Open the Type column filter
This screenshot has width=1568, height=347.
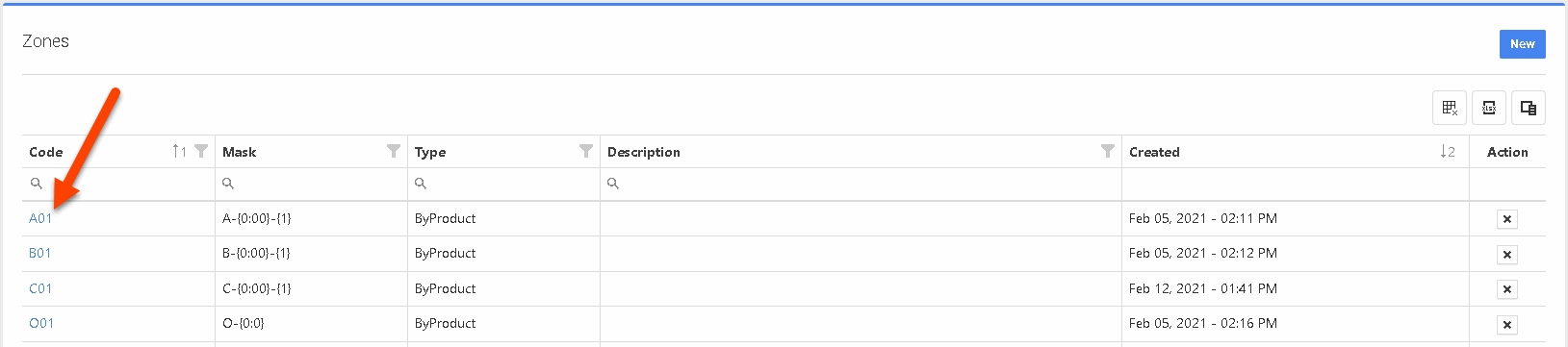[586, 151]
